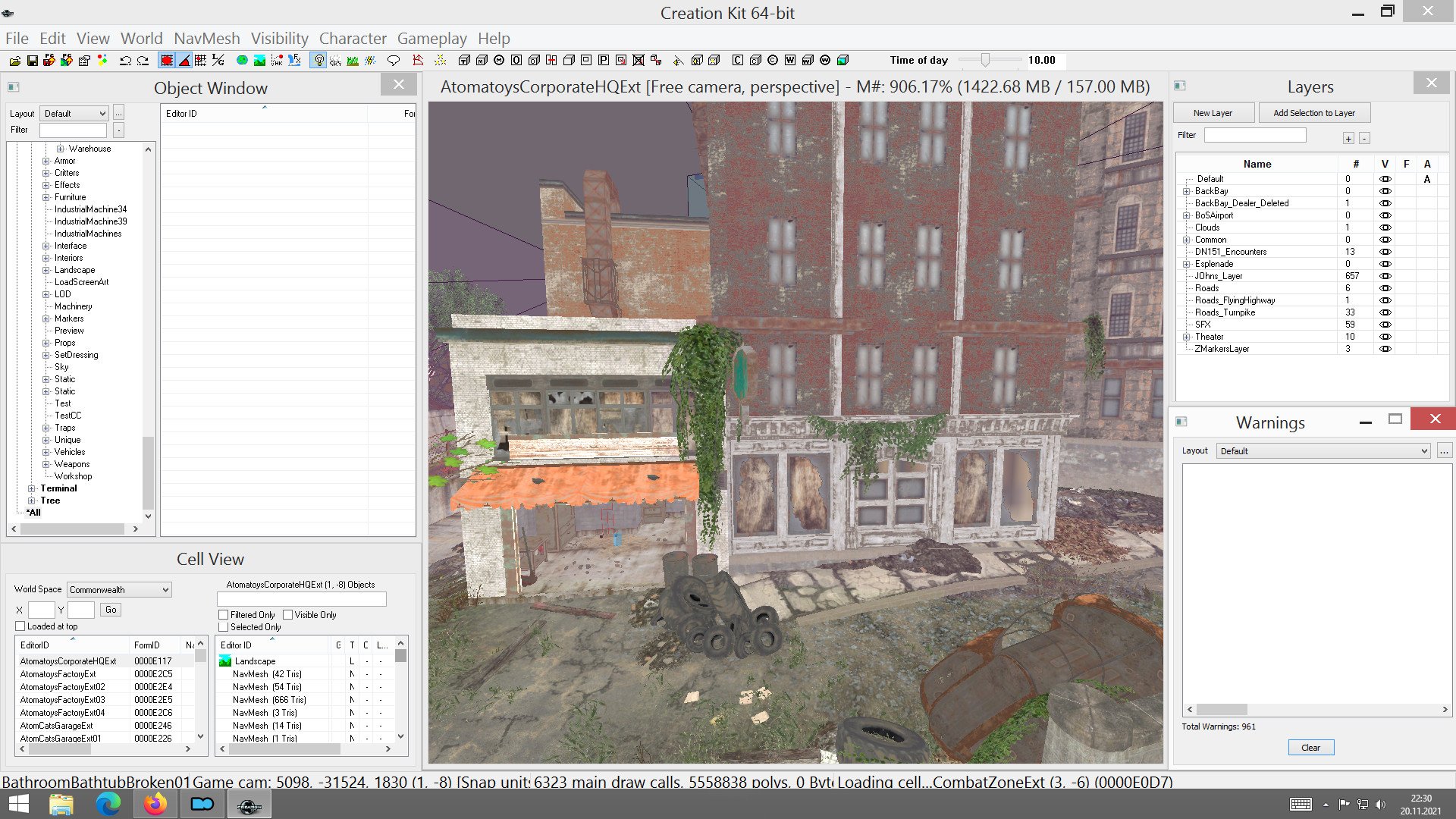This screenshot has width=1456, height=819.
Task: Open the File menu
Action: click(x=17, y=39)
